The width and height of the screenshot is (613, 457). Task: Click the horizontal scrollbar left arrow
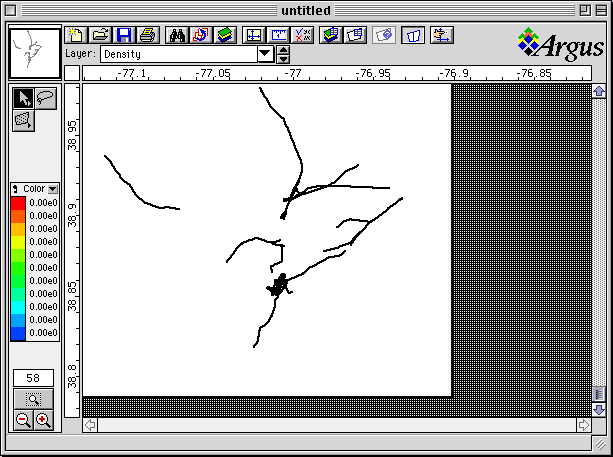pyautogui.click(x=90, y=425)
